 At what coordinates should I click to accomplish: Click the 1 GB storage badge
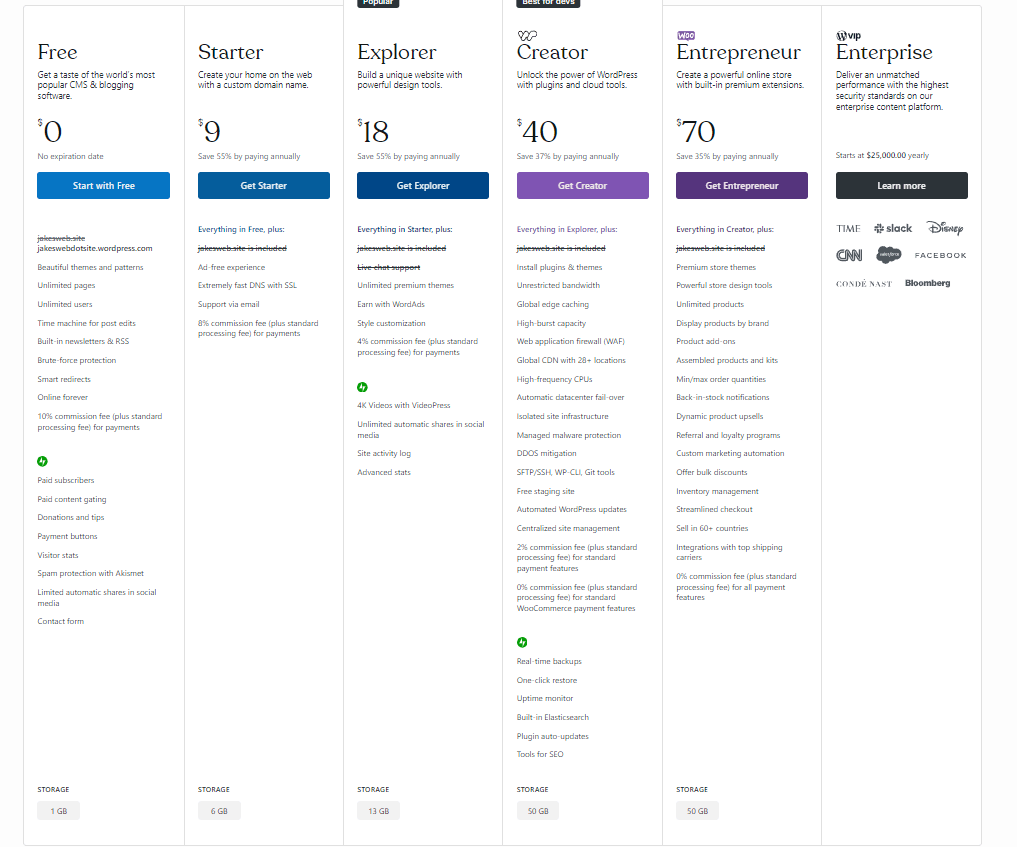click(58, 811)
